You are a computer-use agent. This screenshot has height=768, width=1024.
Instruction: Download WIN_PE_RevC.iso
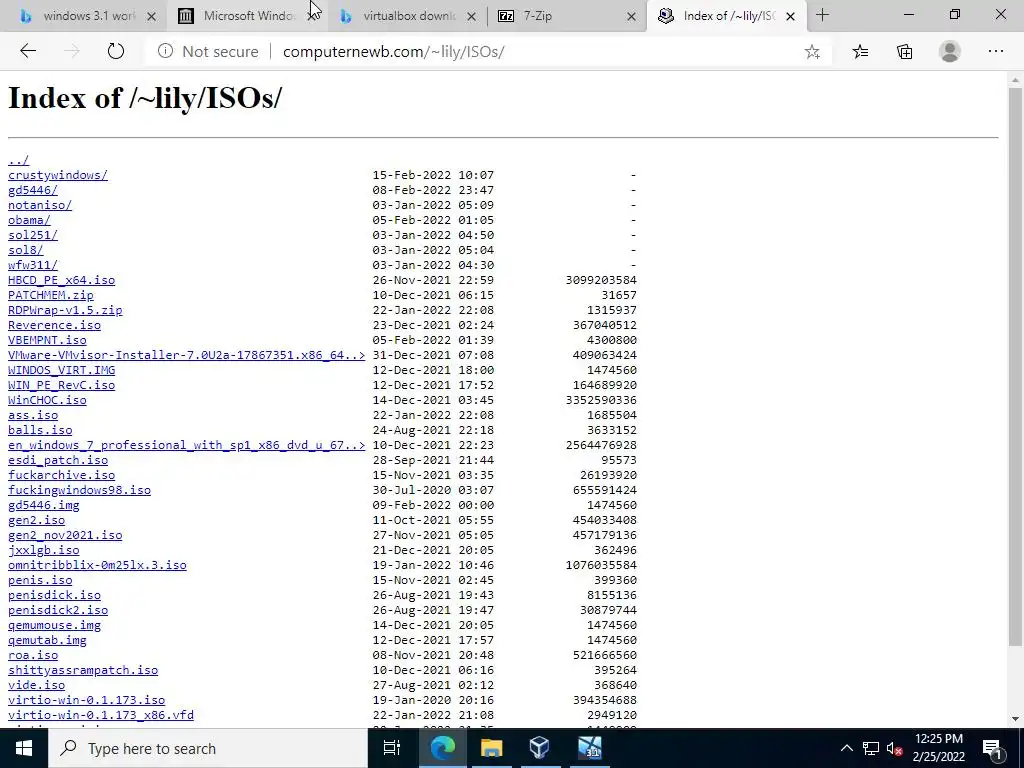[61, 385]
